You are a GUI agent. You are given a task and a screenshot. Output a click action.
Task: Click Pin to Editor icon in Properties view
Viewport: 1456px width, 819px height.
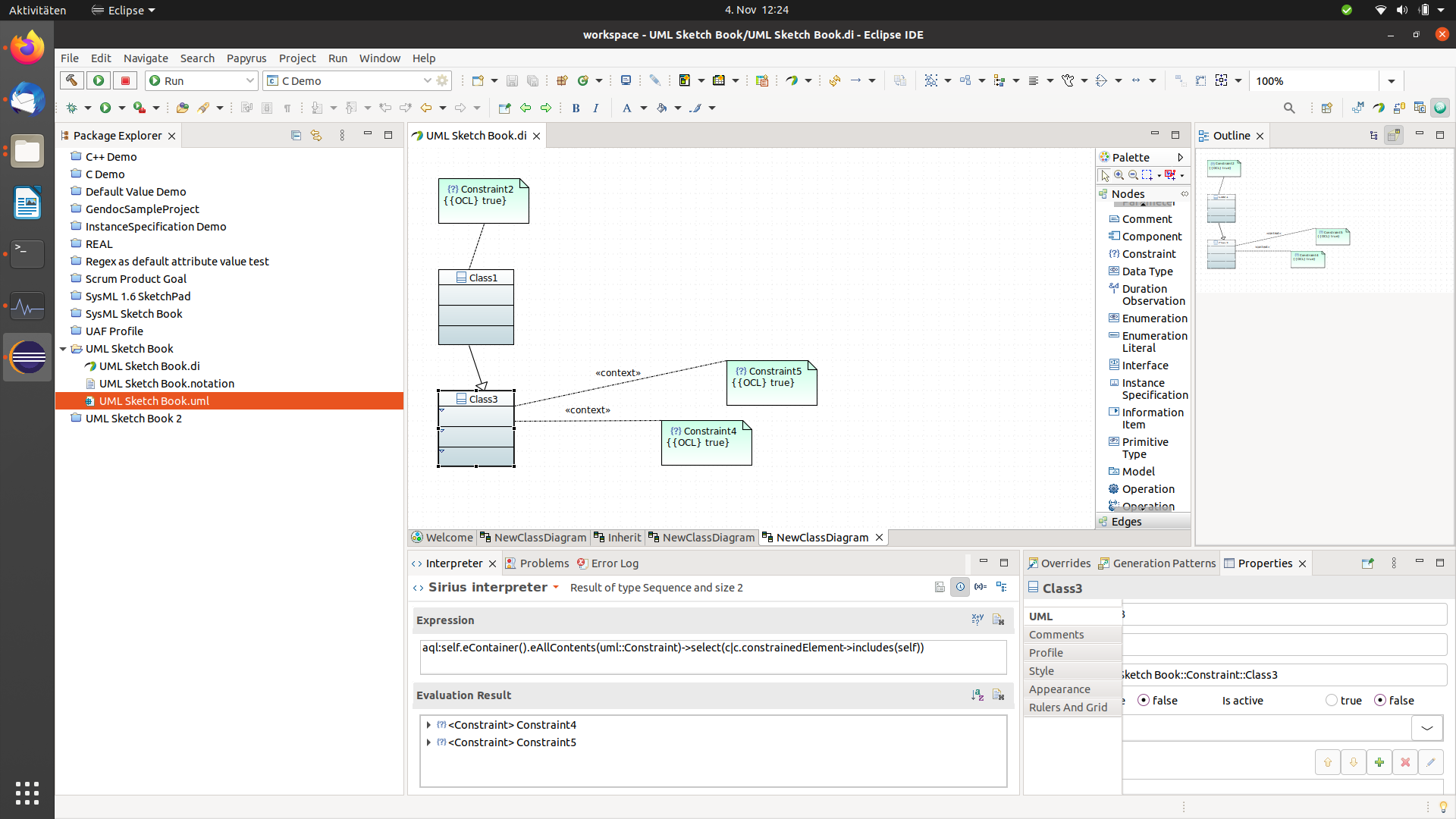point(1368,563)
